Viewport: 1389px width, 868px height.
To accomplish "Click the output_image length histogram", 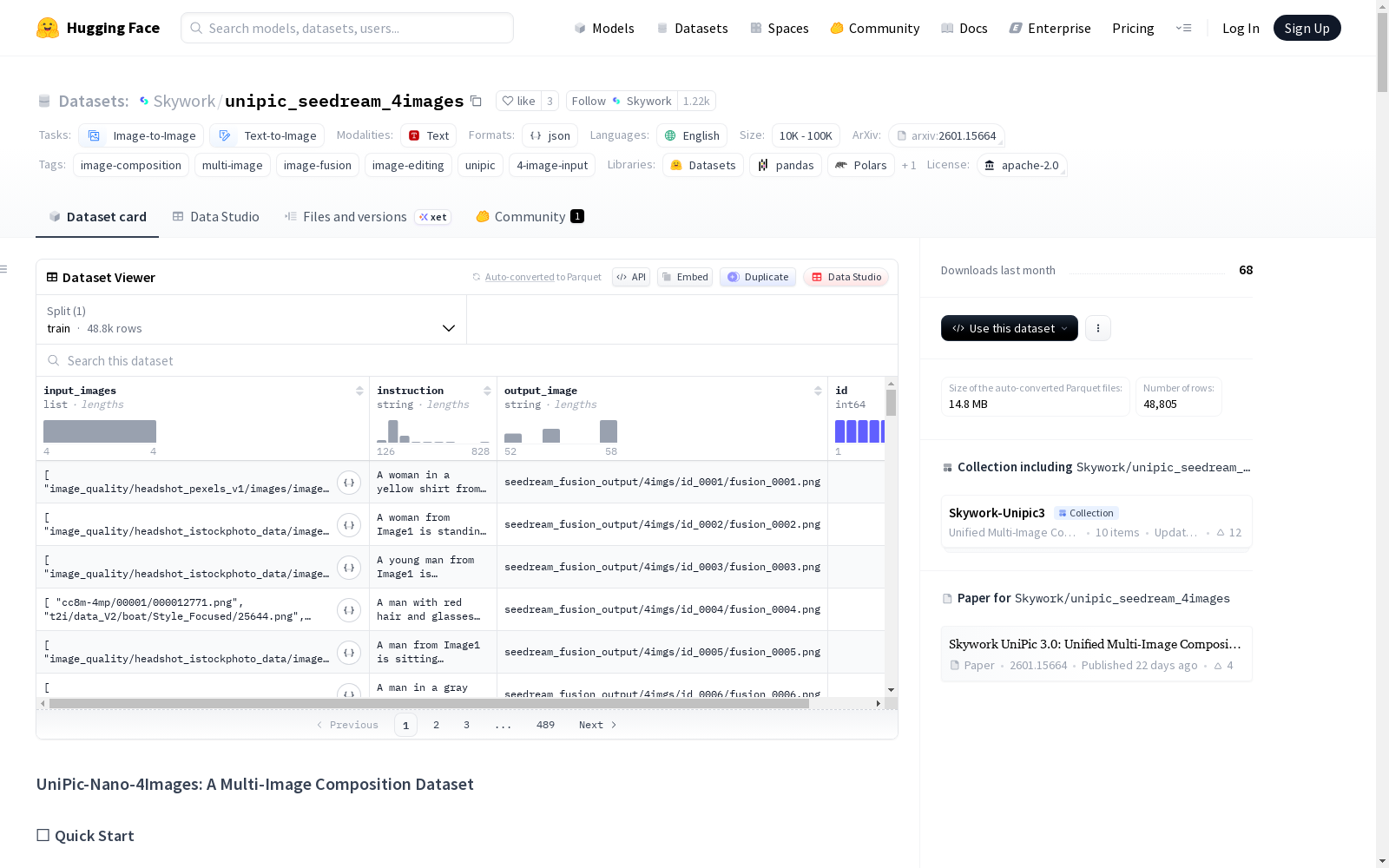I will pos(561,431).
